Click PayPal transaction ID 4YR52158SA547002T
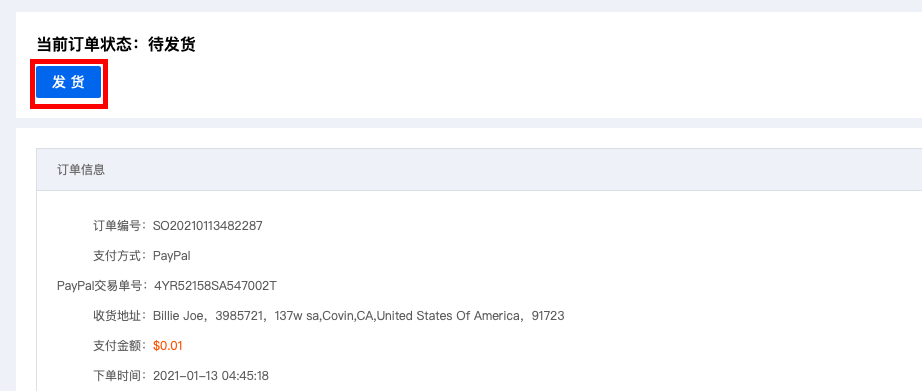922x391 pixels. pyautogui.click(x=215, y=286)
